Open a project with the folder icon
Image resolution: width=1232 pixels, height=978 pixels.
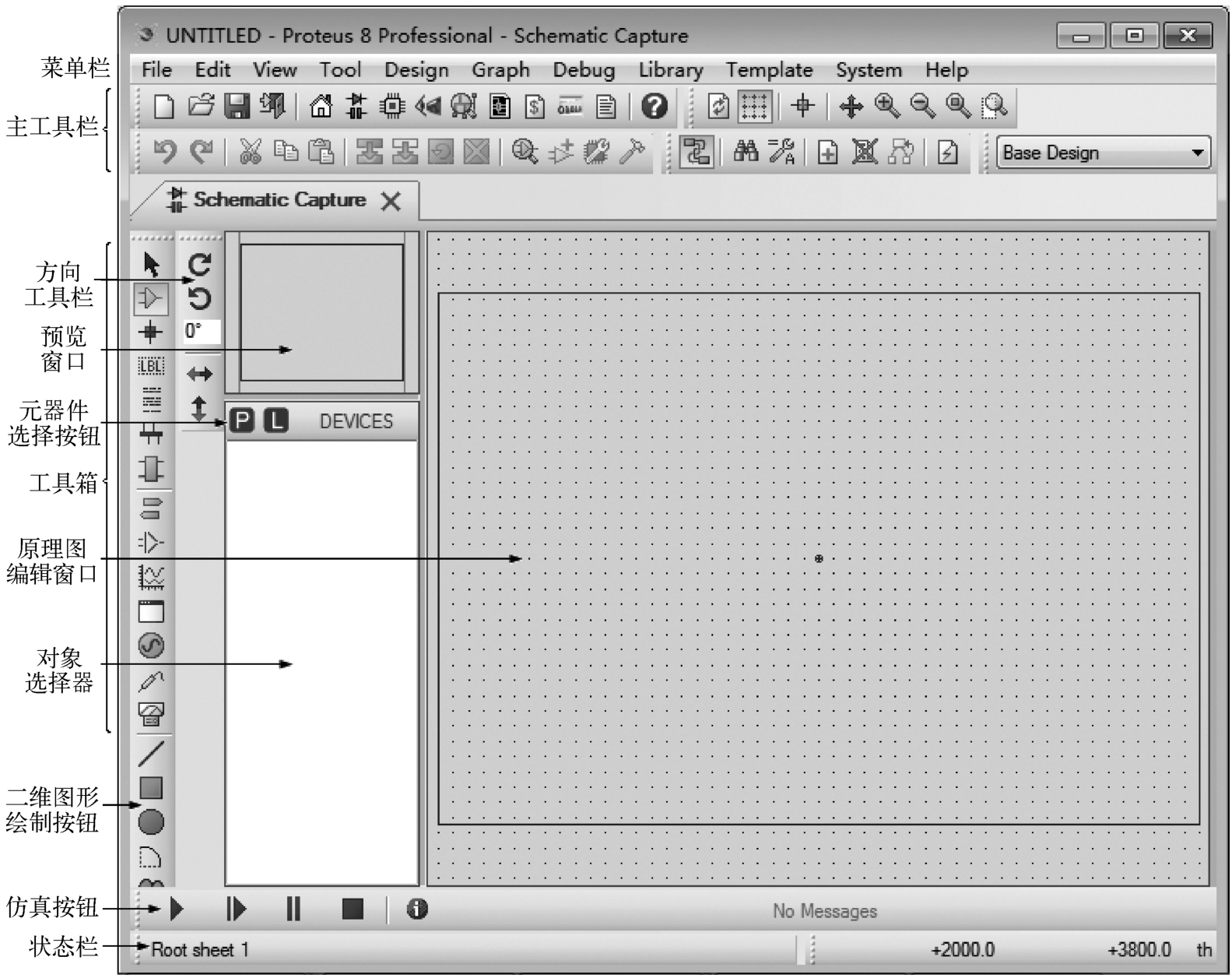(x=201, y=106)
